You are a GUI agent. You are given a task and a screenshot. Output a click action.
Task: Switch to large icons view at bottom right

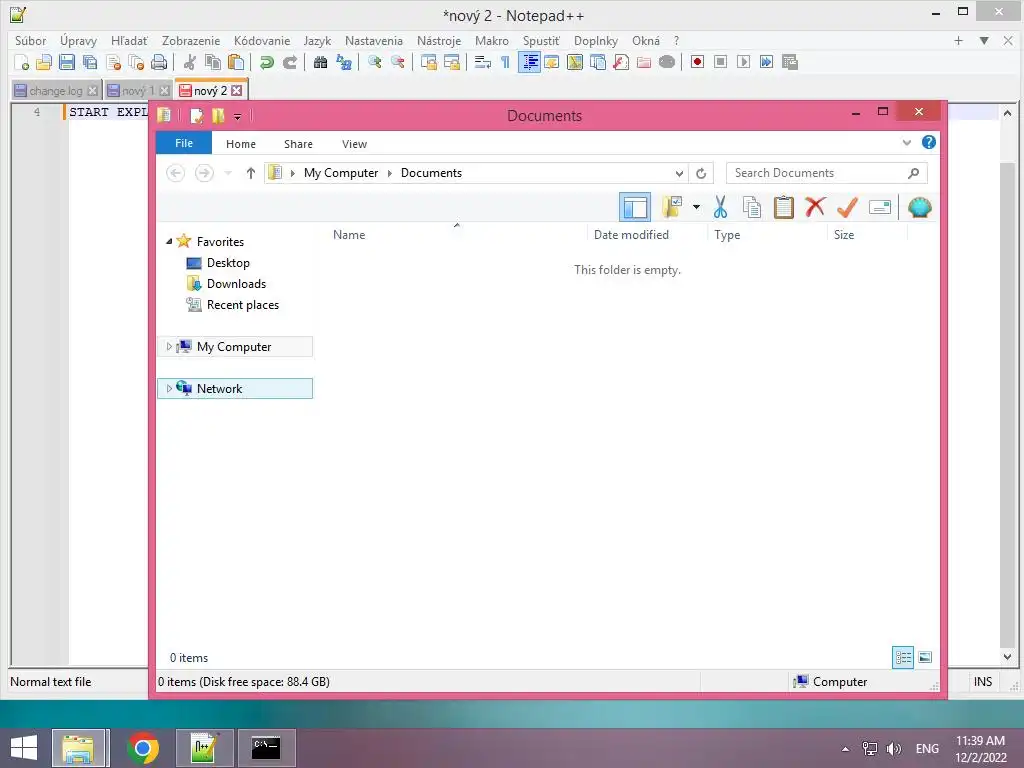925,657
